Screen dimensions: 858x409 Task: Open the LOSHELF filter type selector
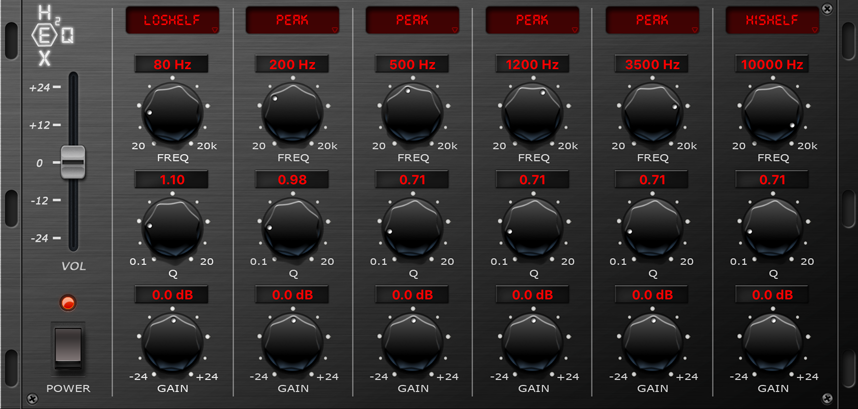172,20
